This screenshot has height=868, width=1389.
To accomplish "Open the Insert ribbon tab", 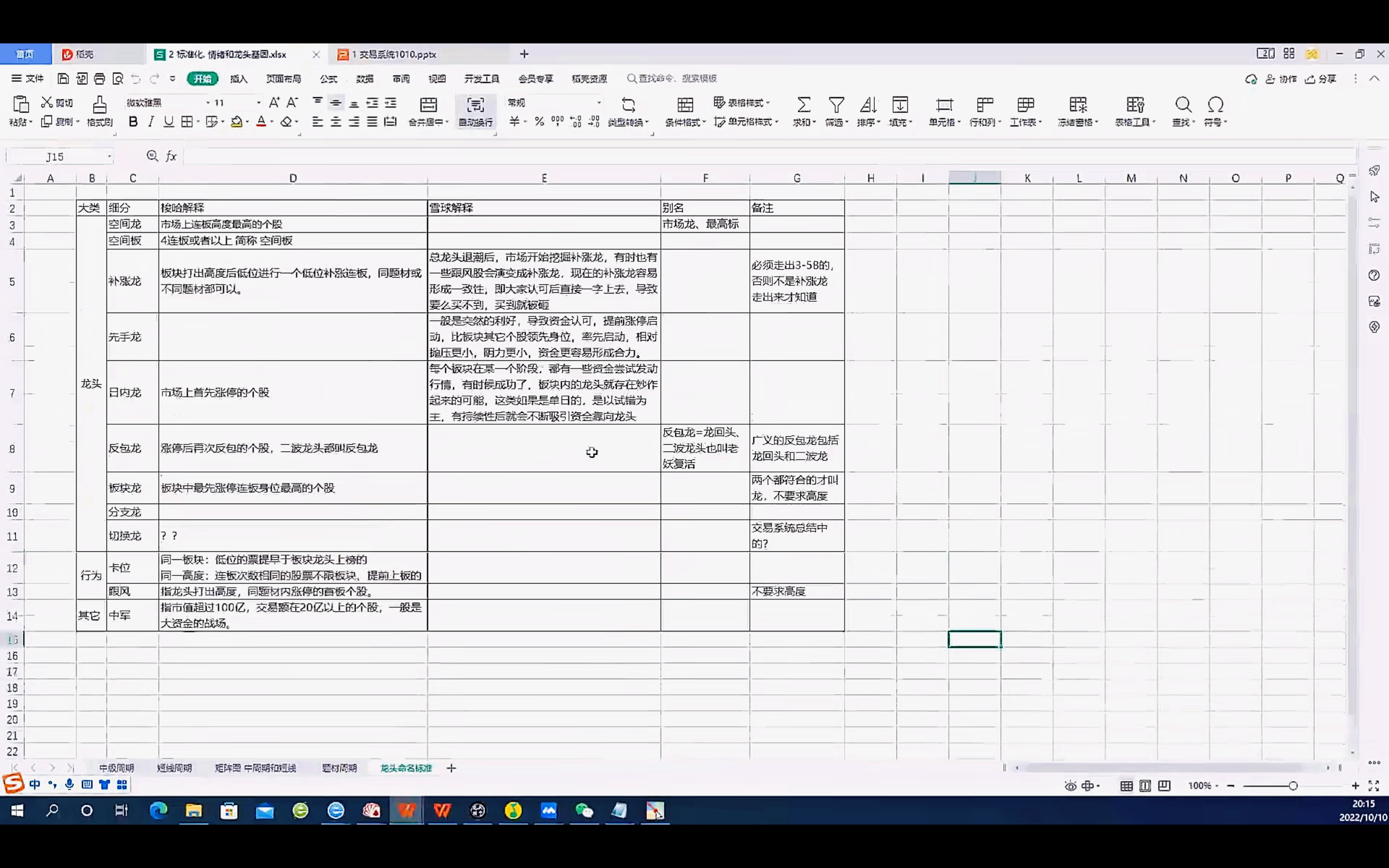I will (239, 79).
